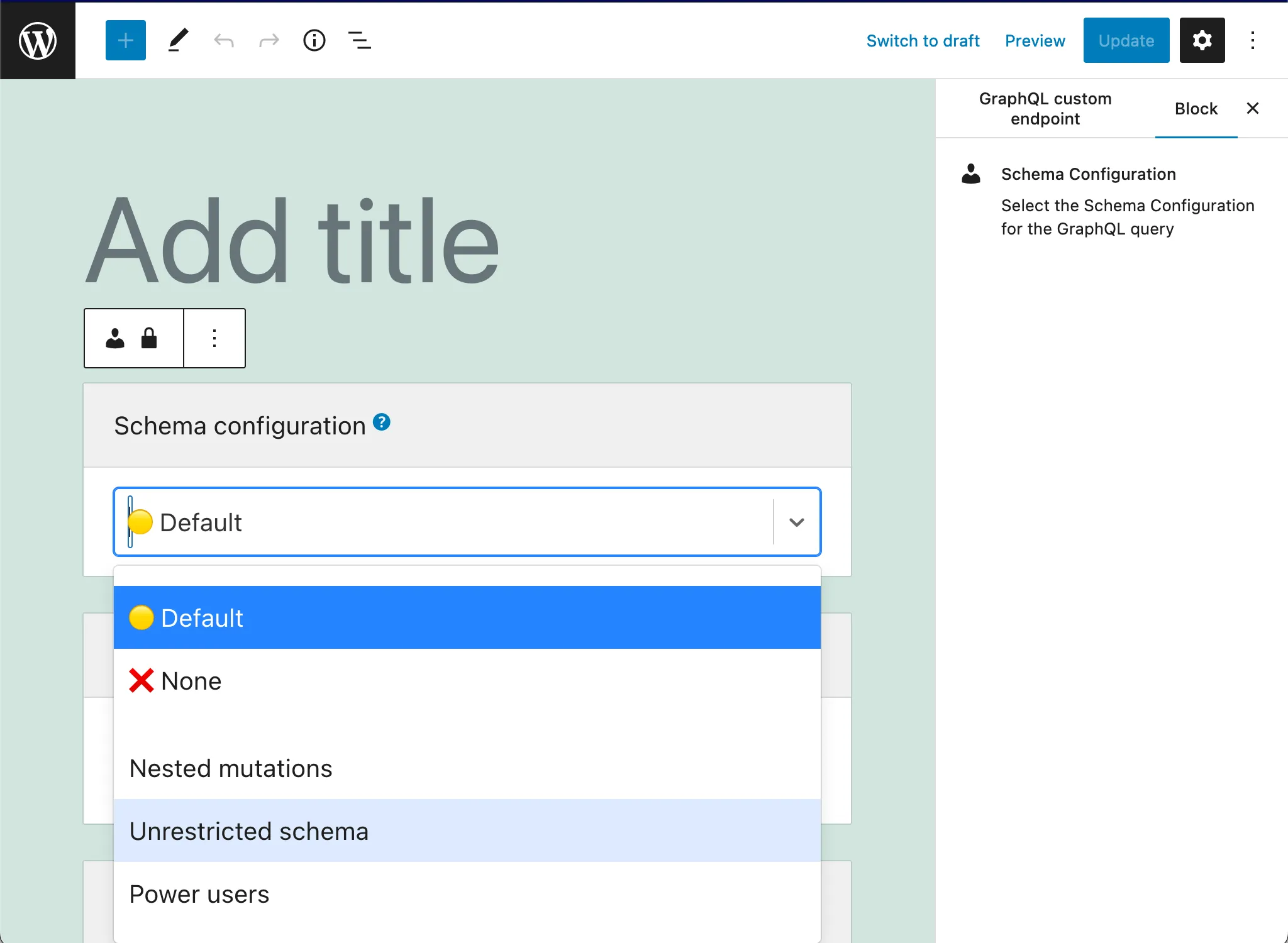Click the Undo arrow icon
Image resolution: width=1288 pixels, height=943 pixels.
coord(223,40)
